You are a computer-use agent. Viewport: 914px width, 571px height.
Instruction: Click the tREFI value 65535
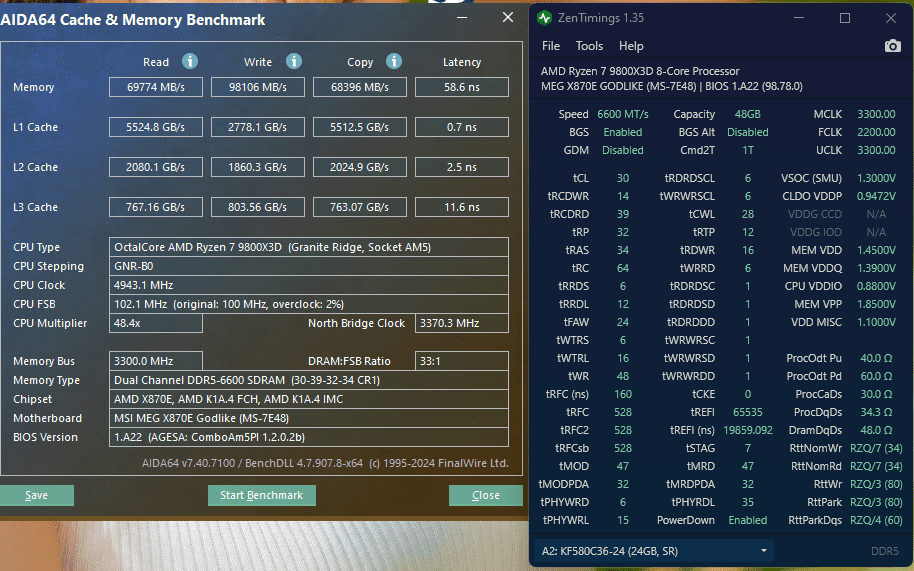pos(748,413)
